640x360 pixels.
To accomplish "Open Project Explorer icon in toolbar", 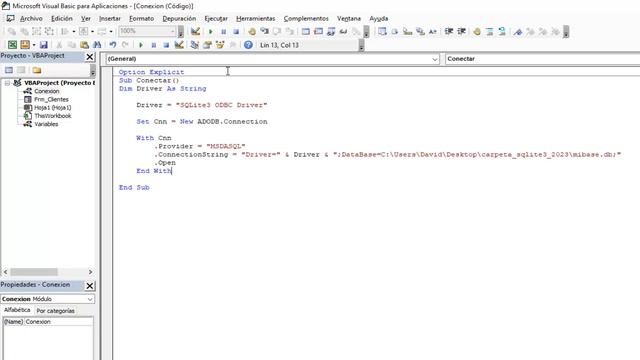I will coord(195,45).
